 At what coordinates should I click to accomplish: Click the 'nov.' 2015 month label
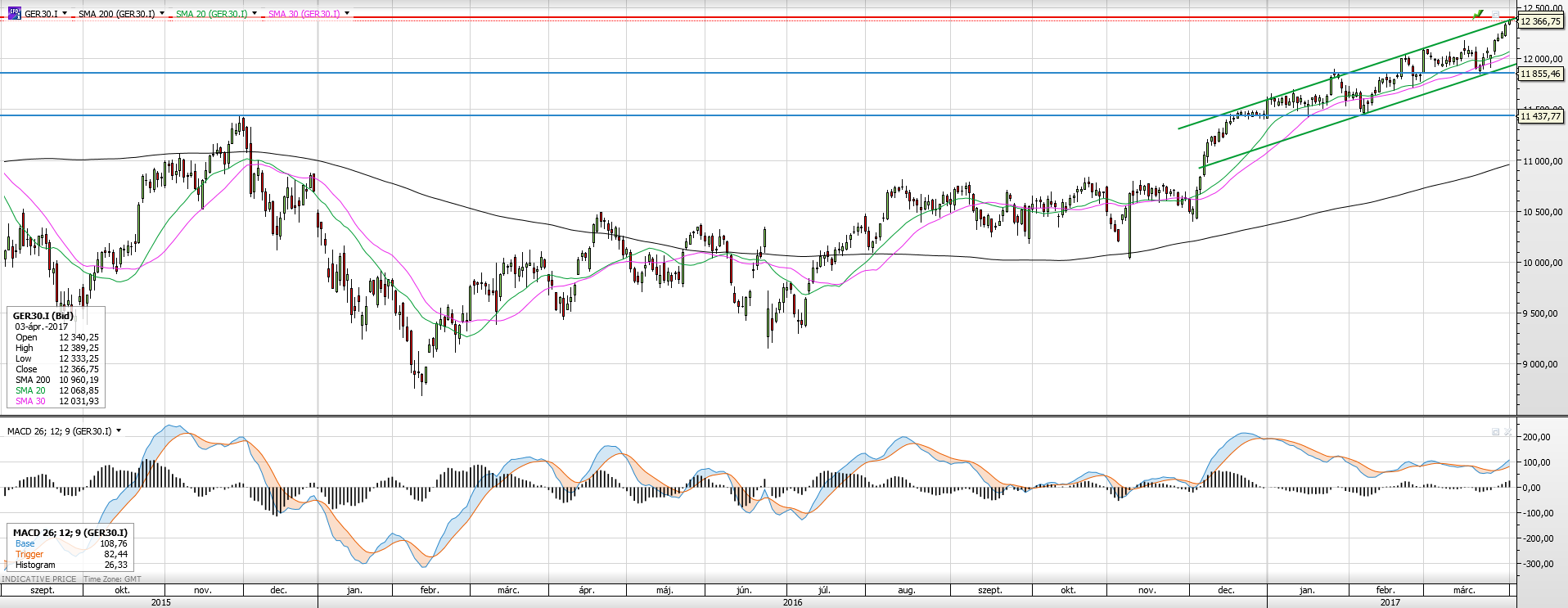click(203, 590)
